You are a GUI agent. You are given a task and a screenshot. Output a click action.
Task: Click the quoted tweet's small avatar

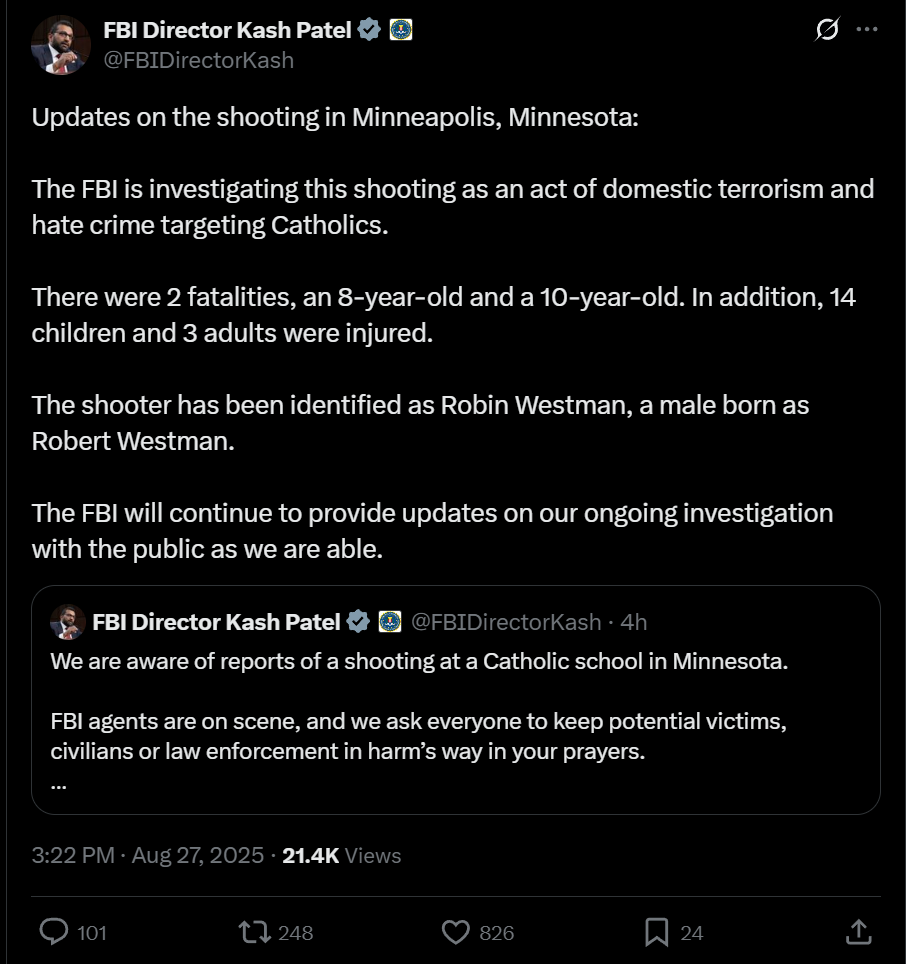pos(68,622)
